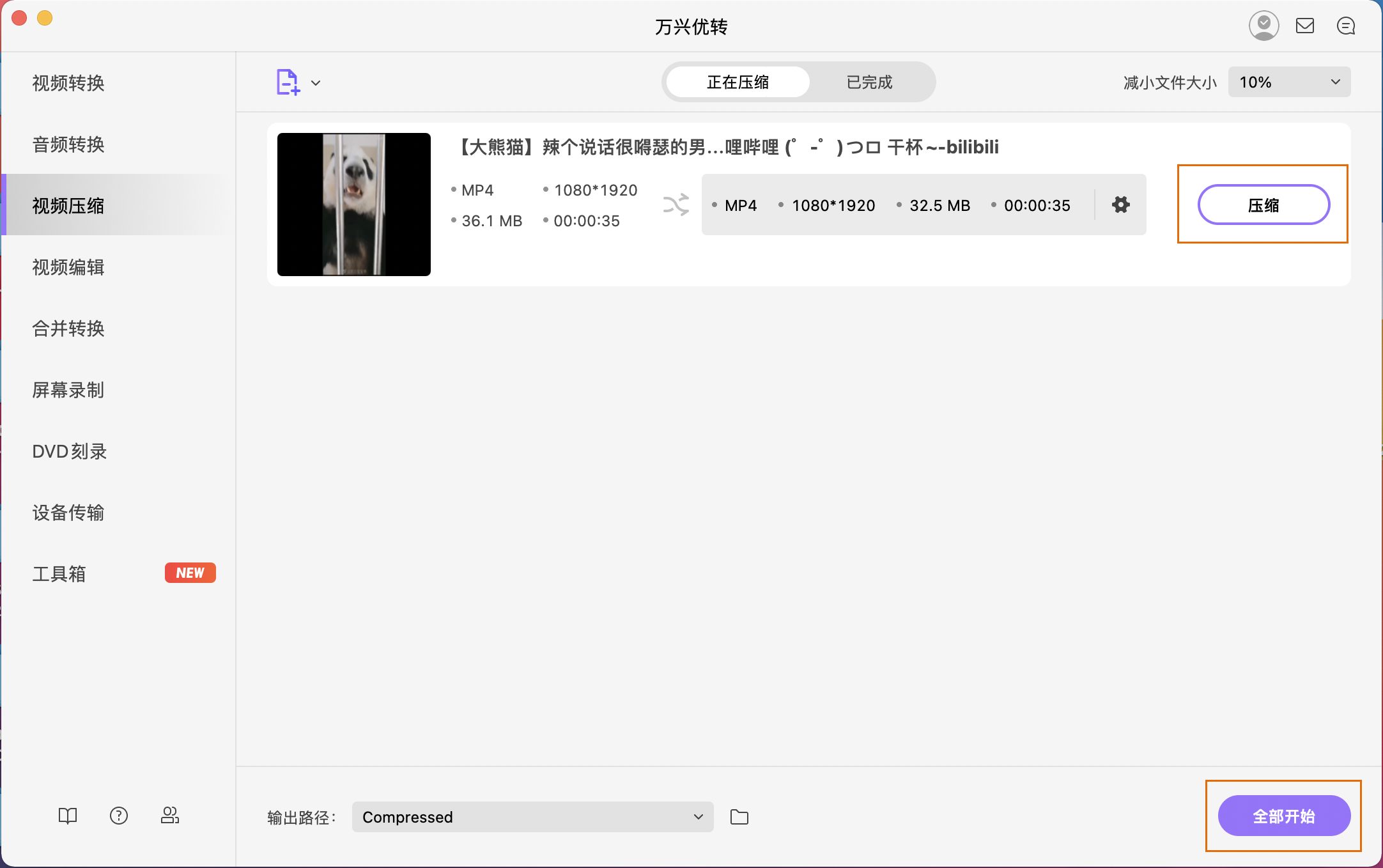
Task: Click the panda video thumbnail
Action: pyautogui.click(x=353, y=204)
